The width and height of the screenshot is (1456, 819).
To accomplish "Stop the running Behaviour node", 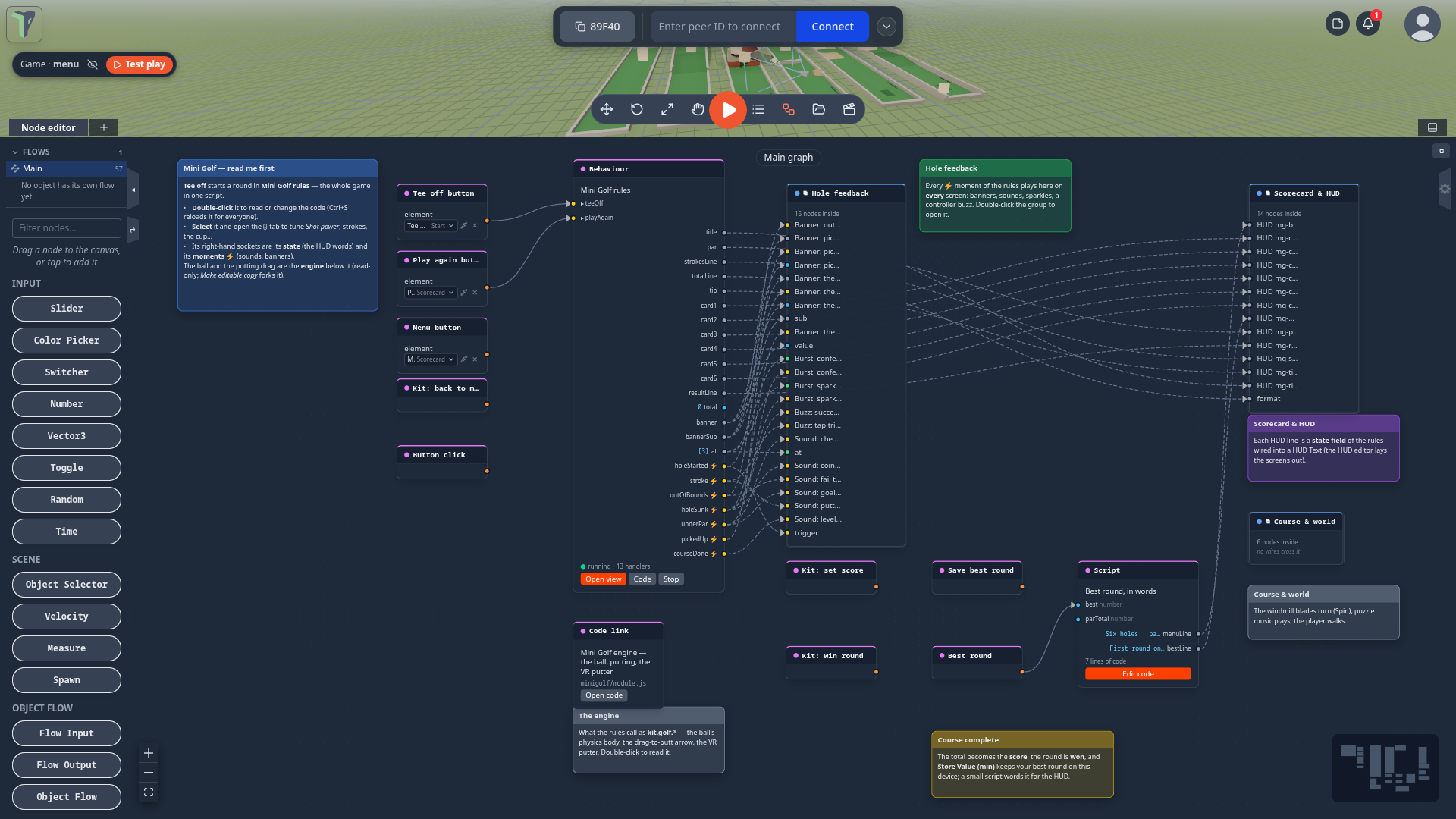I will coord(671,579).
